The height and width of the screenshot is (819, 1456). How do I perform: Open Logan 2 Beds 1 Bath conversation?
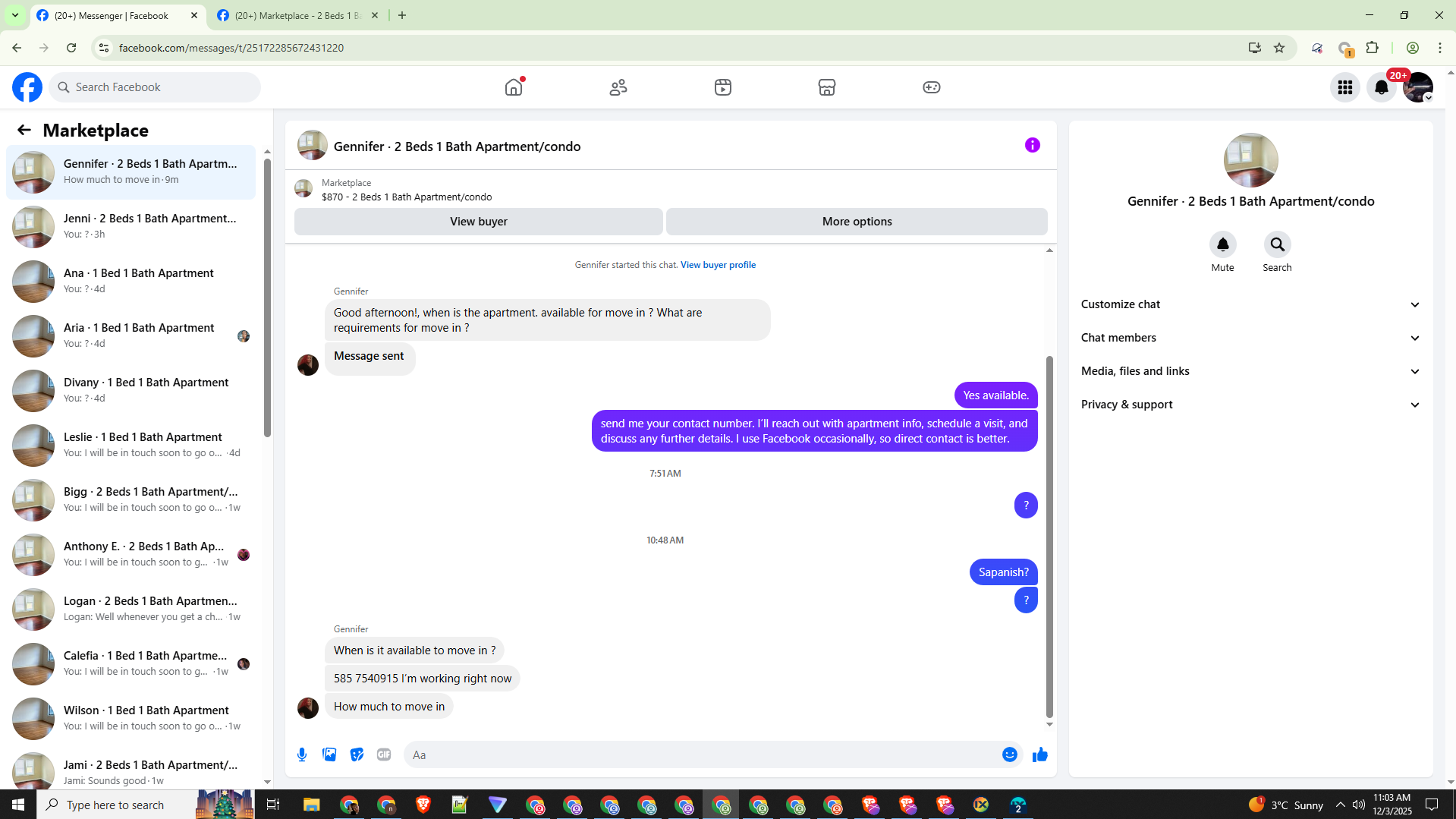click(131, 609)
